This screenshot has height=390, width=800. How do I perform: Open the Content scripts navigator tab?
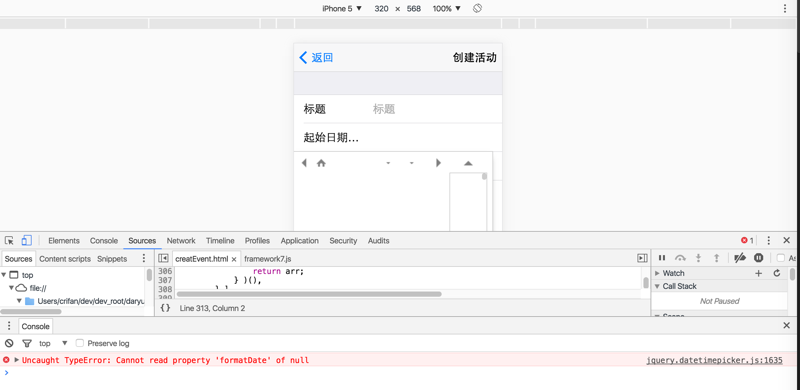pos(65,259)
